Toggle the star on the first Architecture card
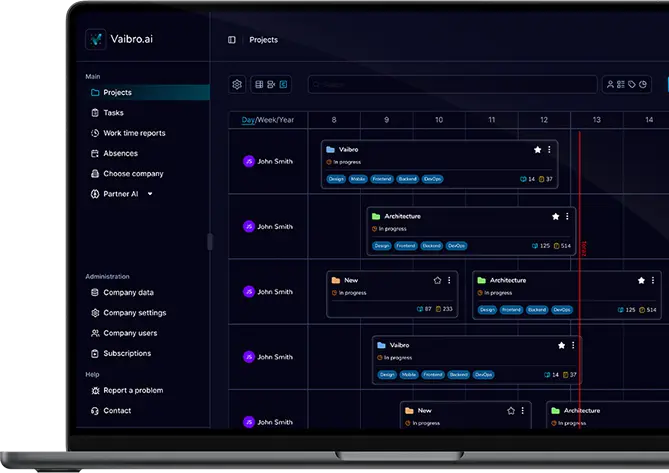Screen dimensions: 669x473 (x=556, y=216)
